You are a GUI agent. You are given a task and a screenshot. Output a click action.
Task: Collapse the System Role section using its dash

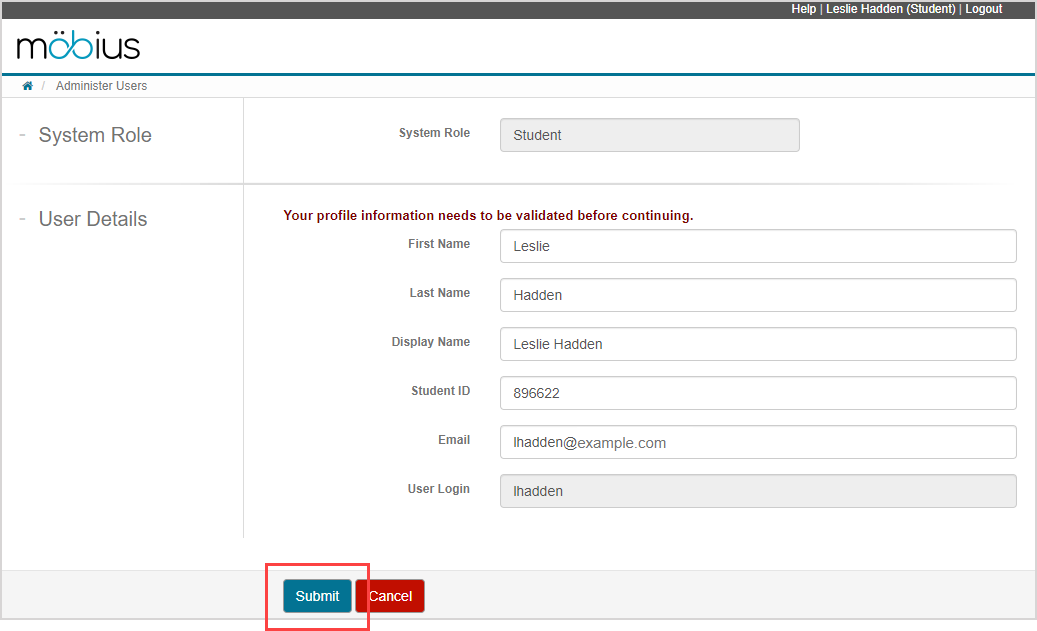pyautogui.click(x=22, y=135)
